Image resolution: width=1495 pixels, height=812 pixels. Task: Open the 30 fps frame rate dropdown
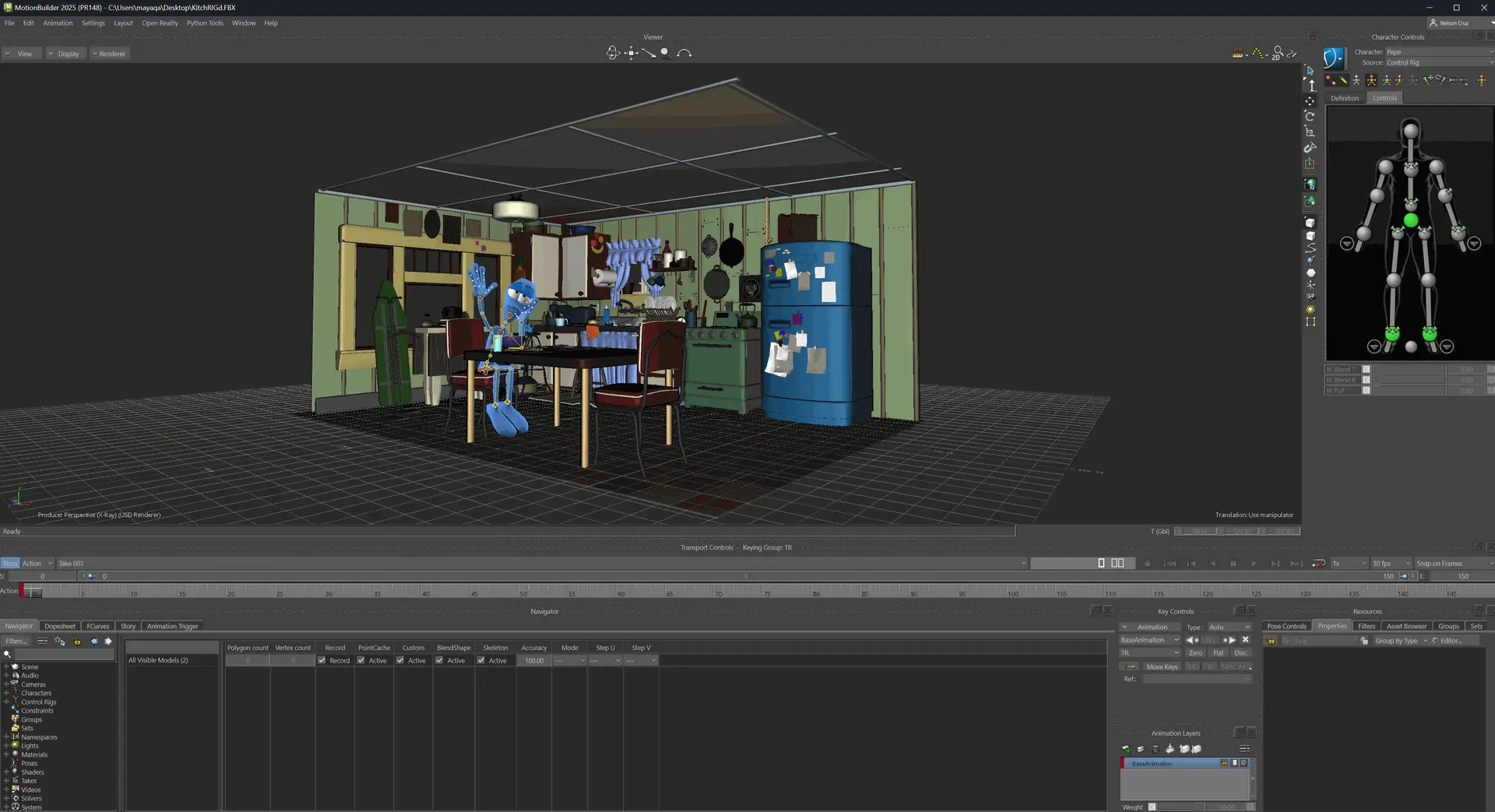click(x=1391, y=564)
